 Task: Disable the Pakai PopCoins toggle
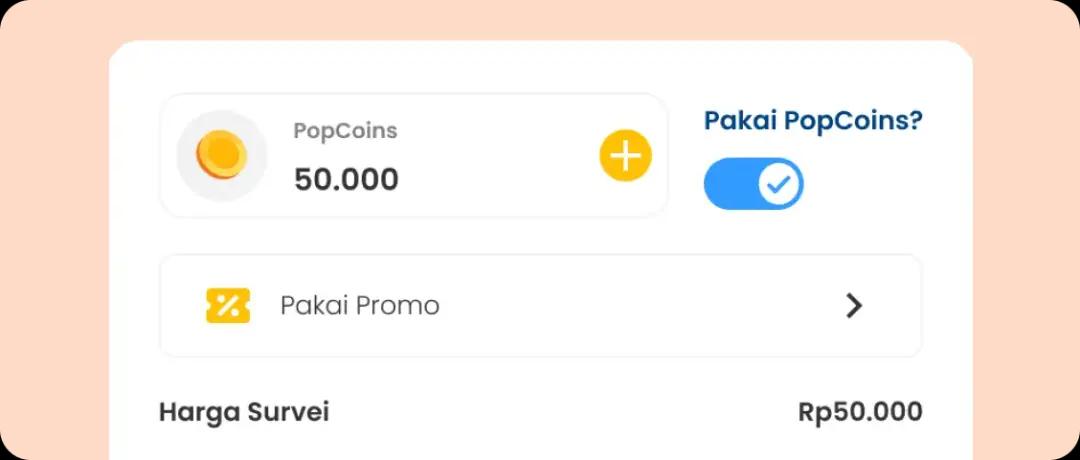[753, 184]
